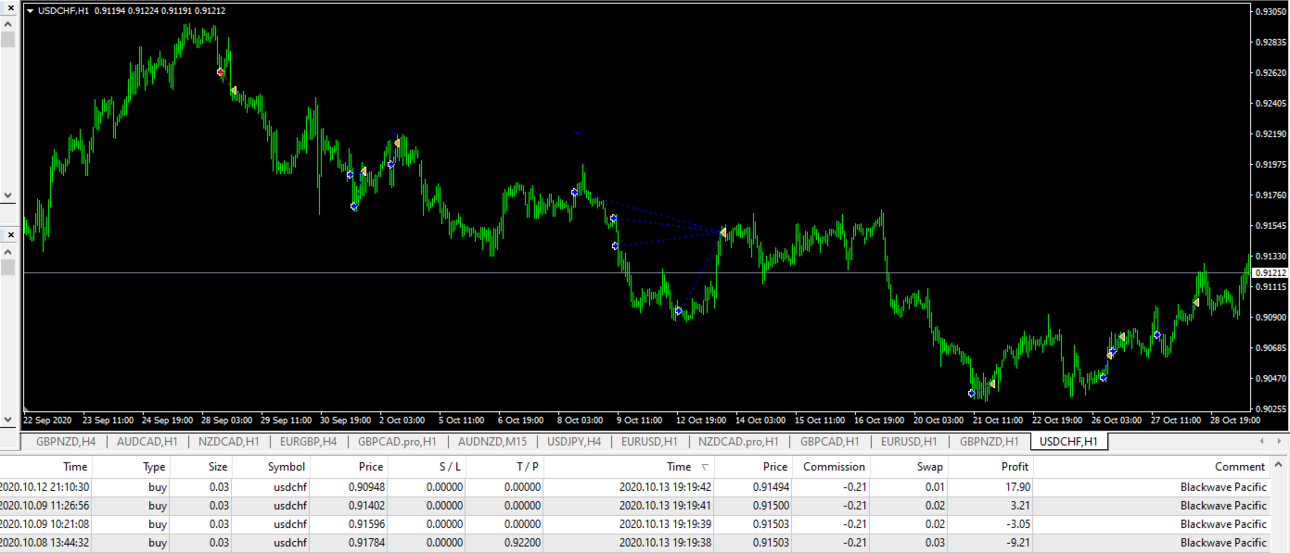Click open time 2020.10.08 13:44:32
Image resolution: width=1290 pixels, height=553 pixels.
click(44, 541)
